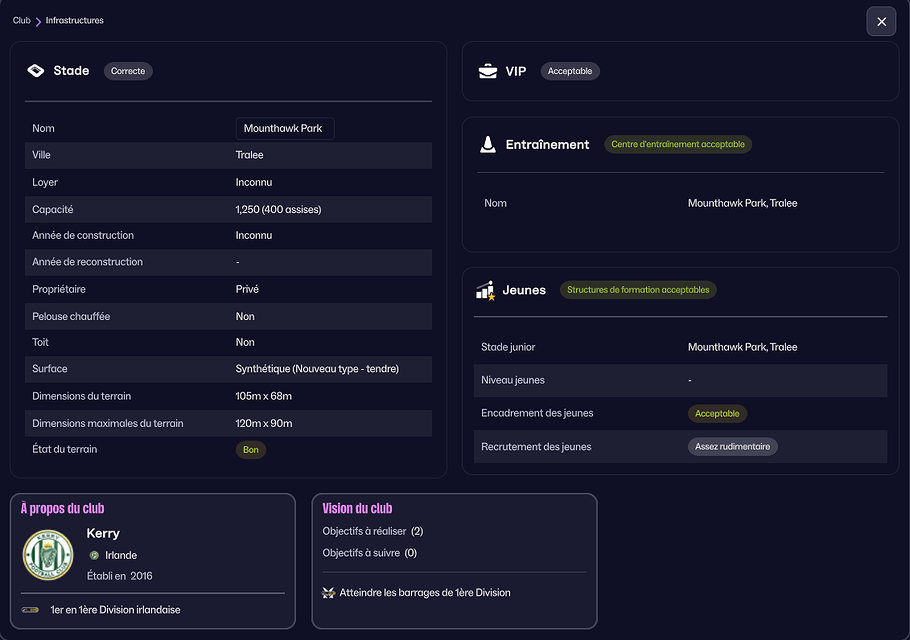Click the Correcte stadium rating badge

point(128,71)
